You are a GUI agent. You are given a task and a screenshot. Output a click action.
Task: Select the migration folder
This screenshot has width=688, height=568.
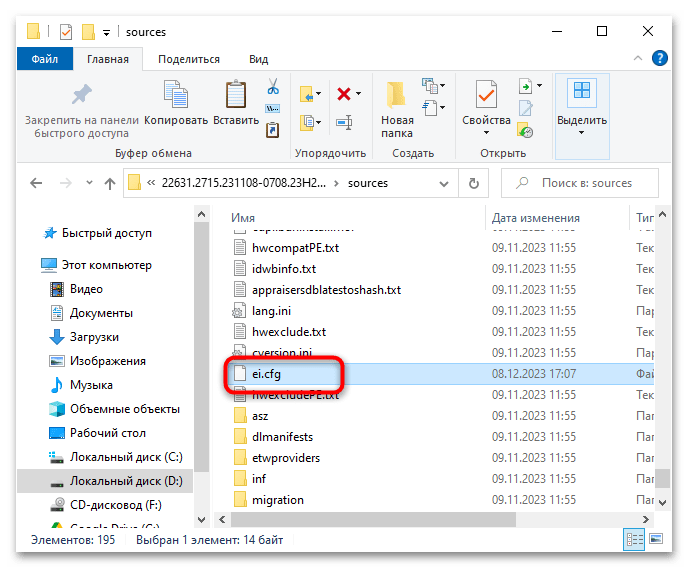tap(278, 500)
